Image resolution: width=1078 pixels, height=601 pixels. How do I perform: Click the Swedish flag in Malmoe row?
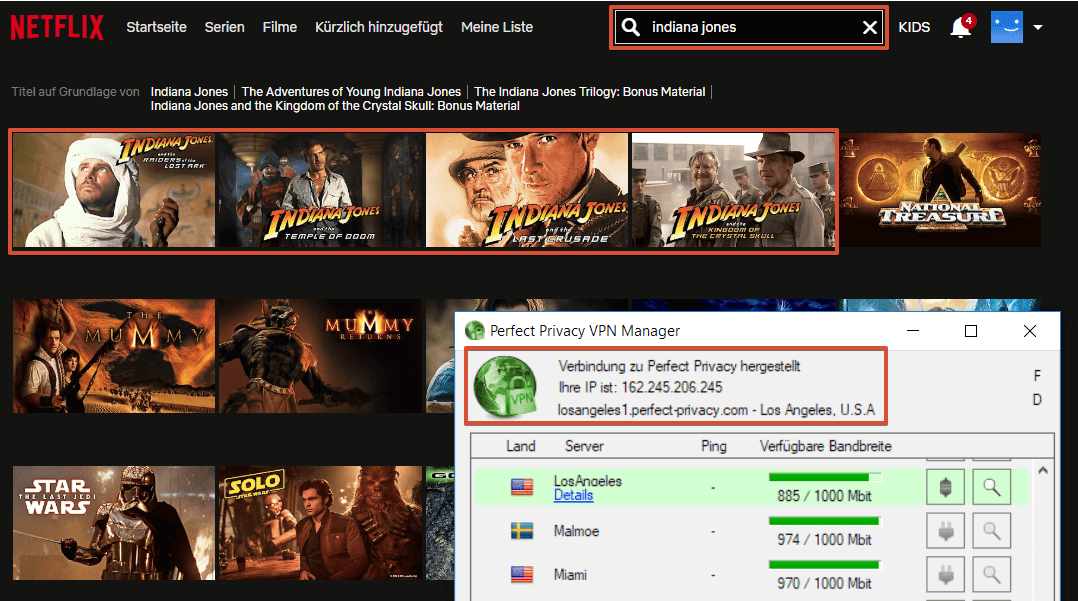[x=522, y=531]
